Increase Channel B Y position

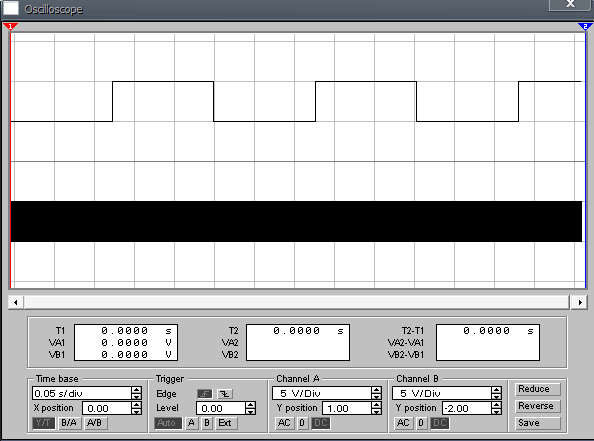[496, 405]
